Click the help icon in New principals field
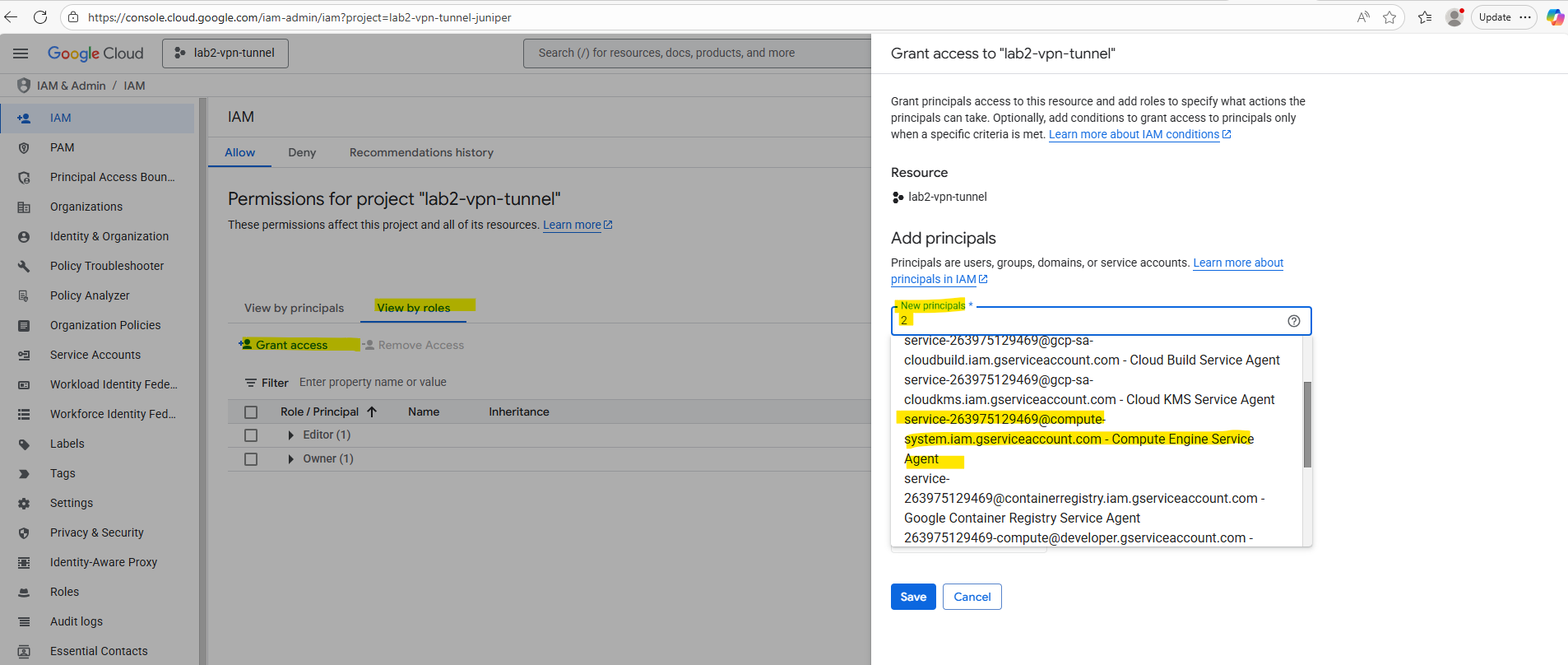Image resolution: width=1568 pixels, height=665 pixels. (x=1293, y=321)
